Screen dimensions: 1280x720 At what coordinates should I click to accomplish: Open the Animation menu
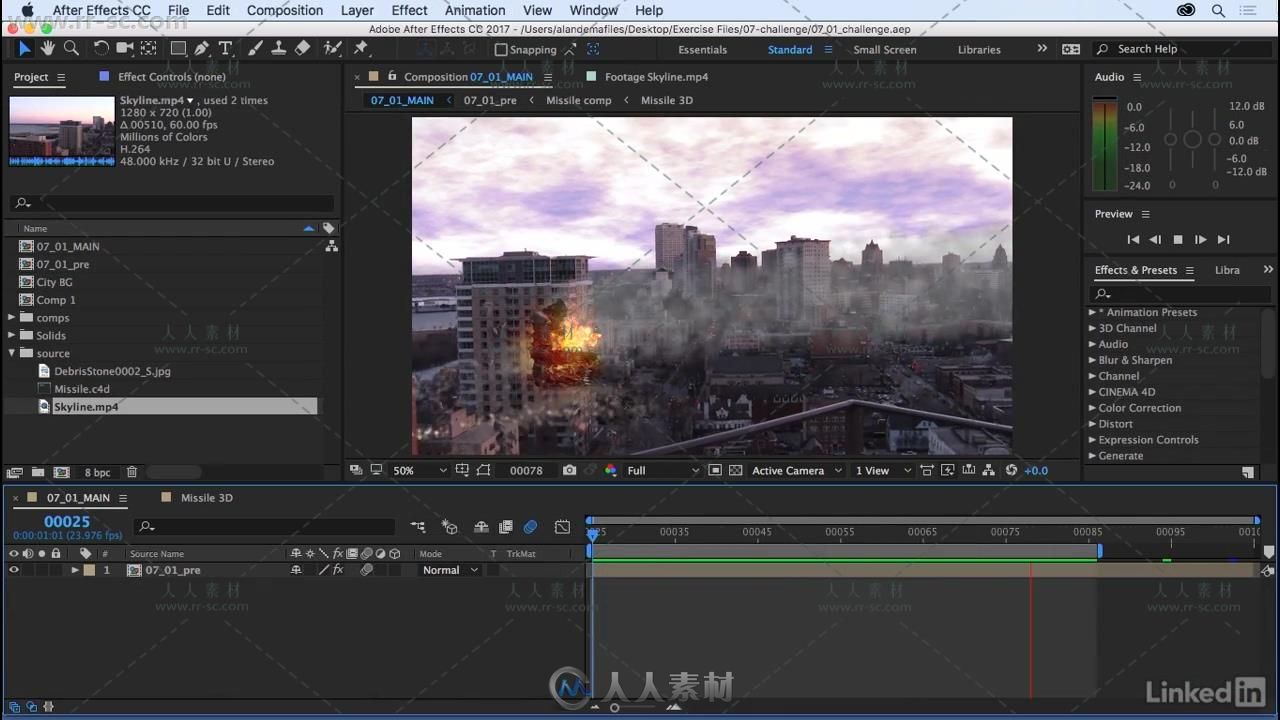pos(475,10)
